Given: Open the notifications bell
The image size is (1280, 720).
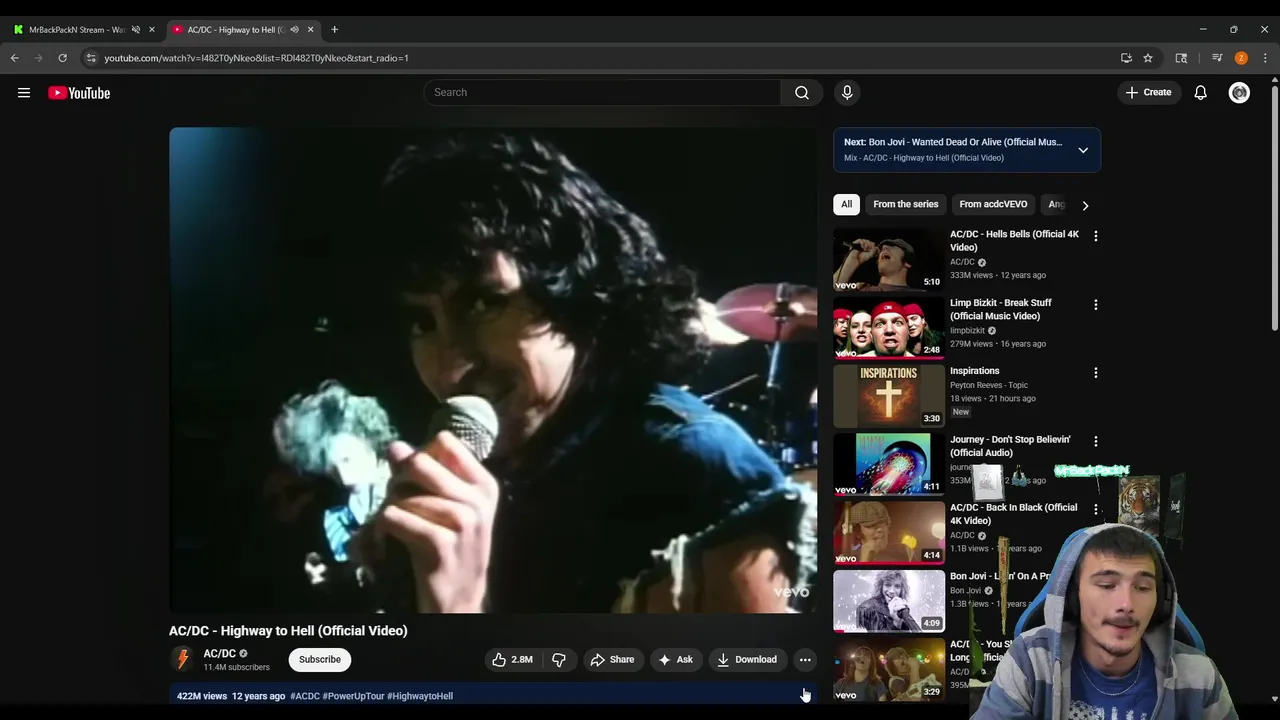Looking at the screenshot, I should coord(1201,92).
